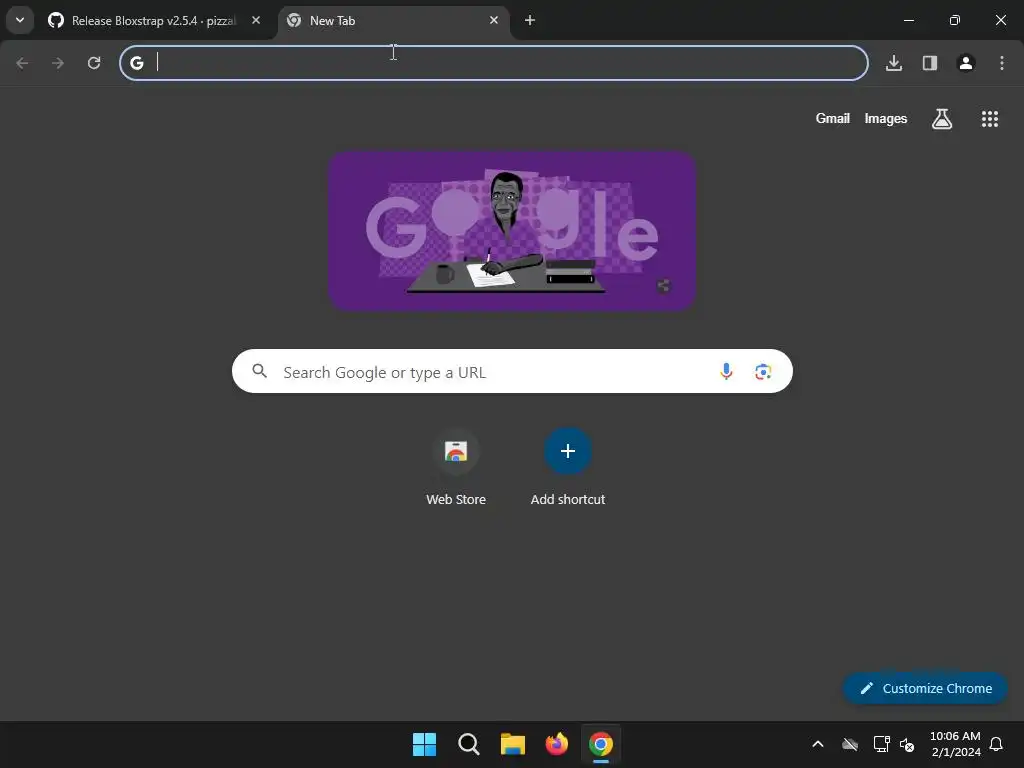
Task: Launch Firefox from the taskbar
Action: pos(557,744)
